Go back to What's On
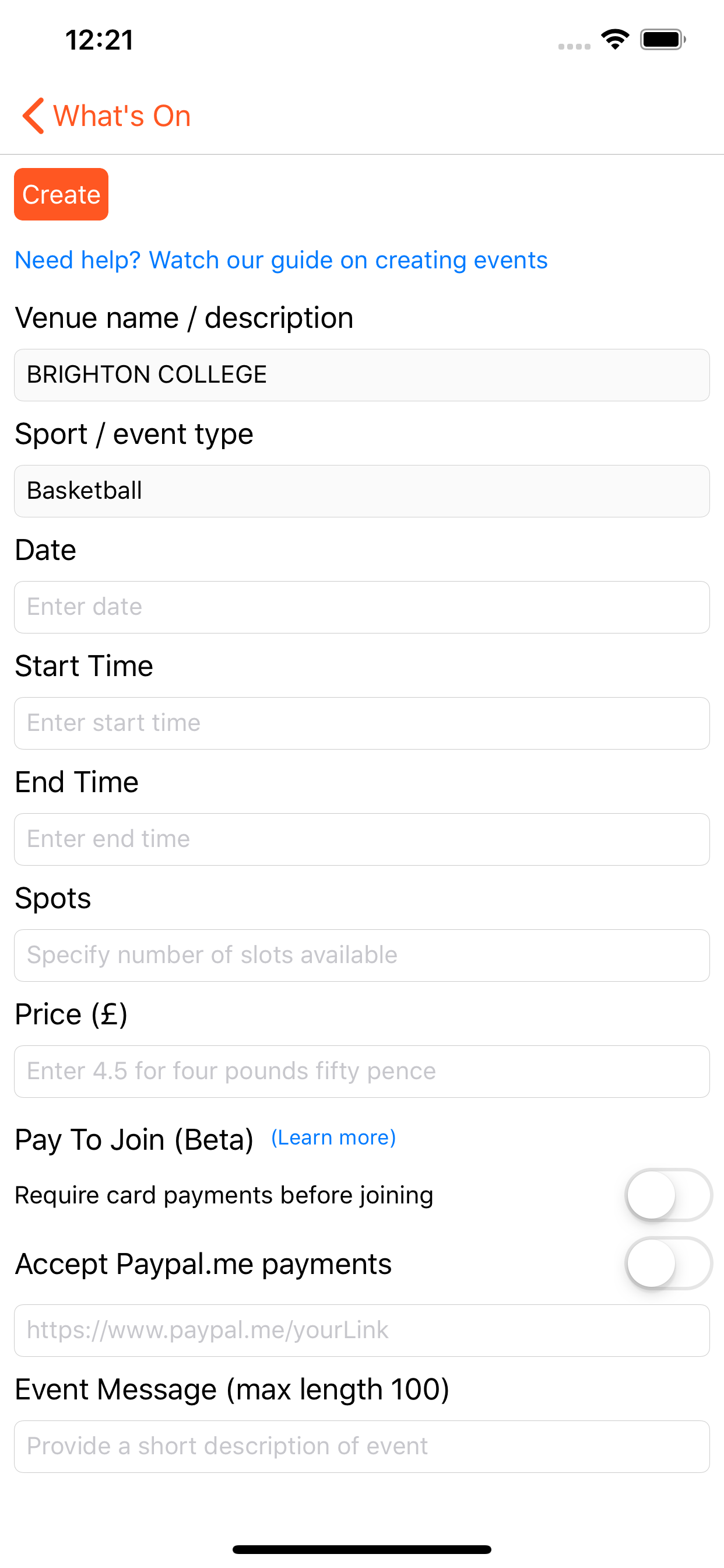The height and width of the screenshot is (1568, 724). coord(107,116)
